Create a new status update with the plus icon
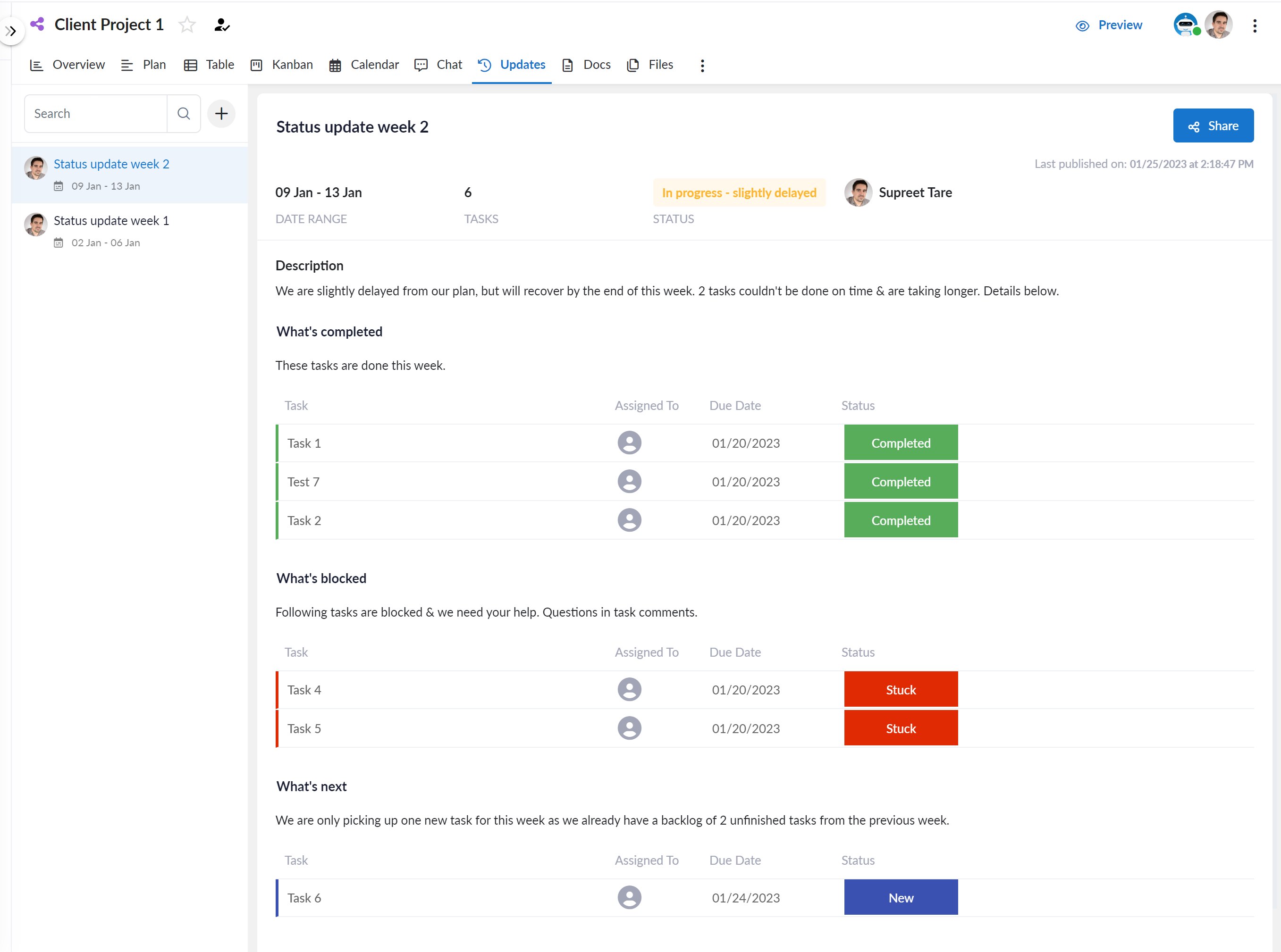Screen dimensions: 1281x952 point(221,113)
